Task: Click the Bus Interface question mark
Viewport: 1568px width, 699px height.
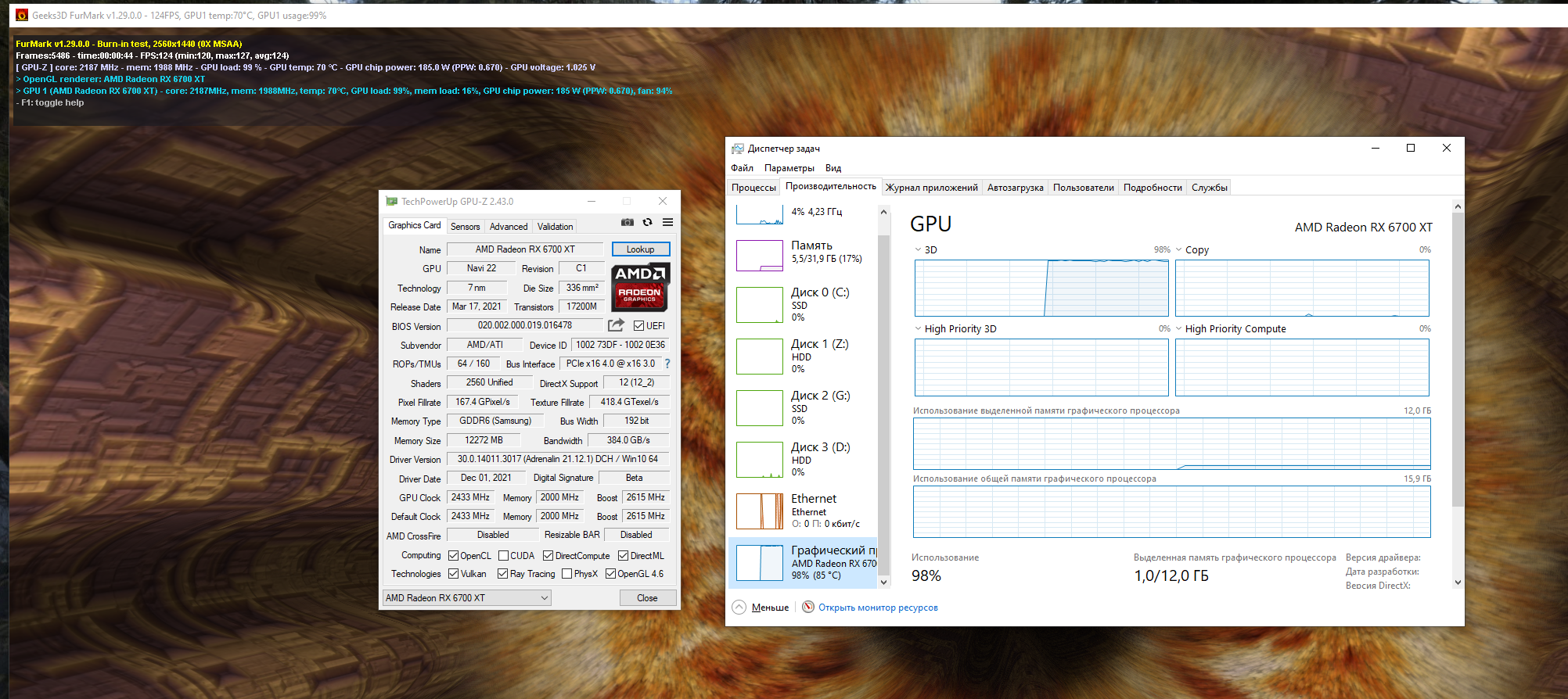Action: pos(667,364)
